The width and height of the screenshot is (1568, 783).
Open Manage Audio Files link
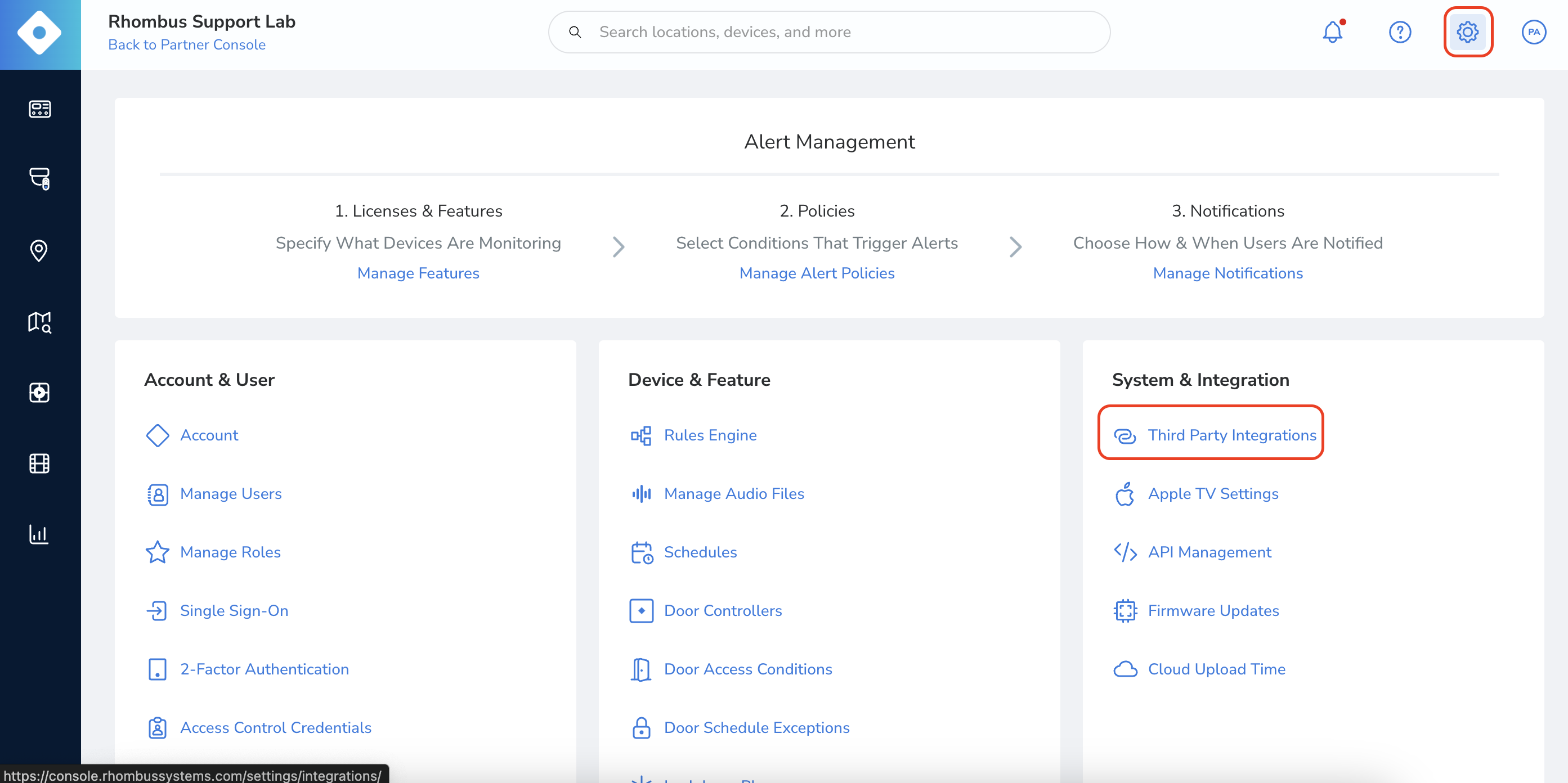(734, 494)
